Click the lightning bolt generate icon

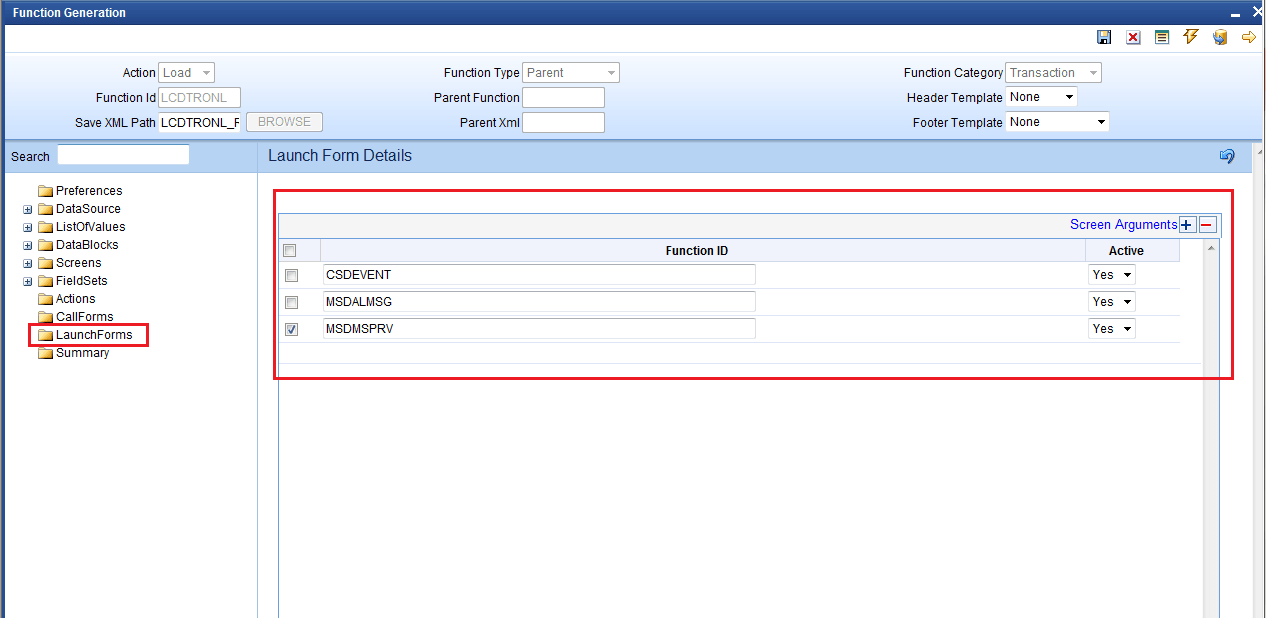pos(1190,37)
